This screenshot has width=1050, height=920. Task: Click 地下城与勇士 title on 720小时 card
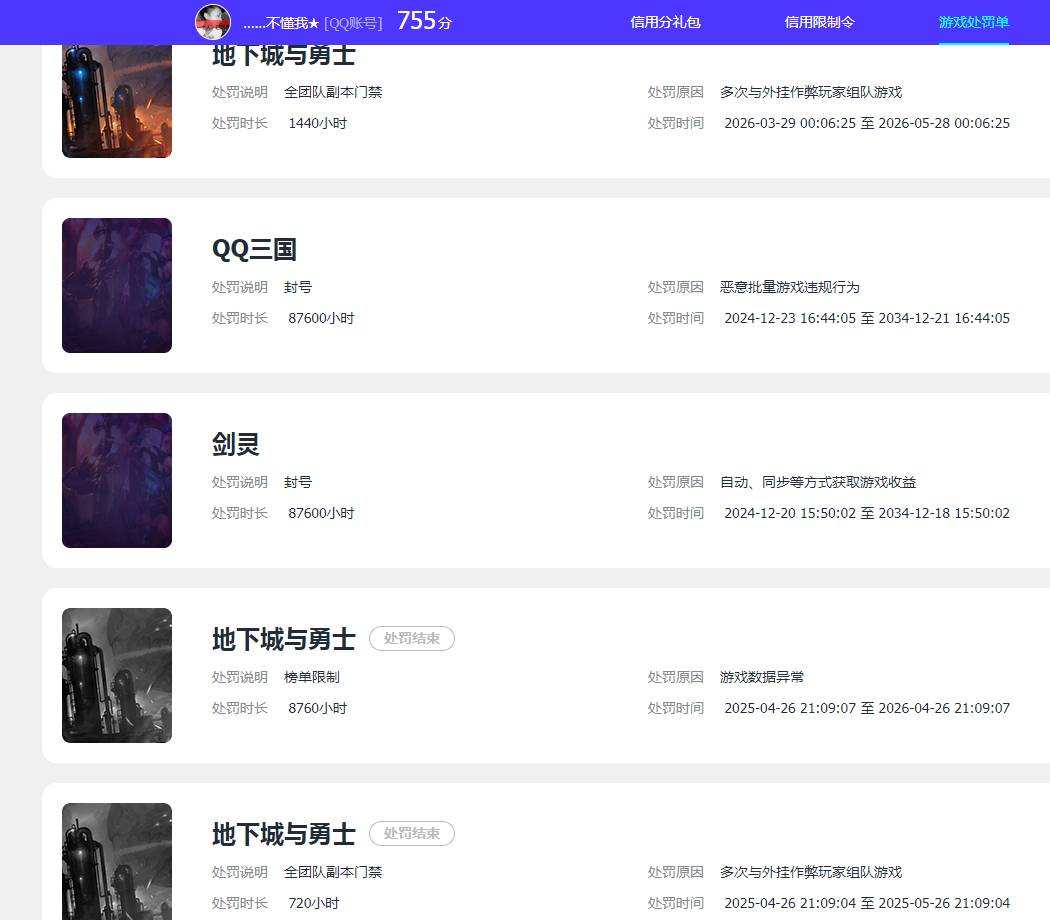(x=284, y=834)
